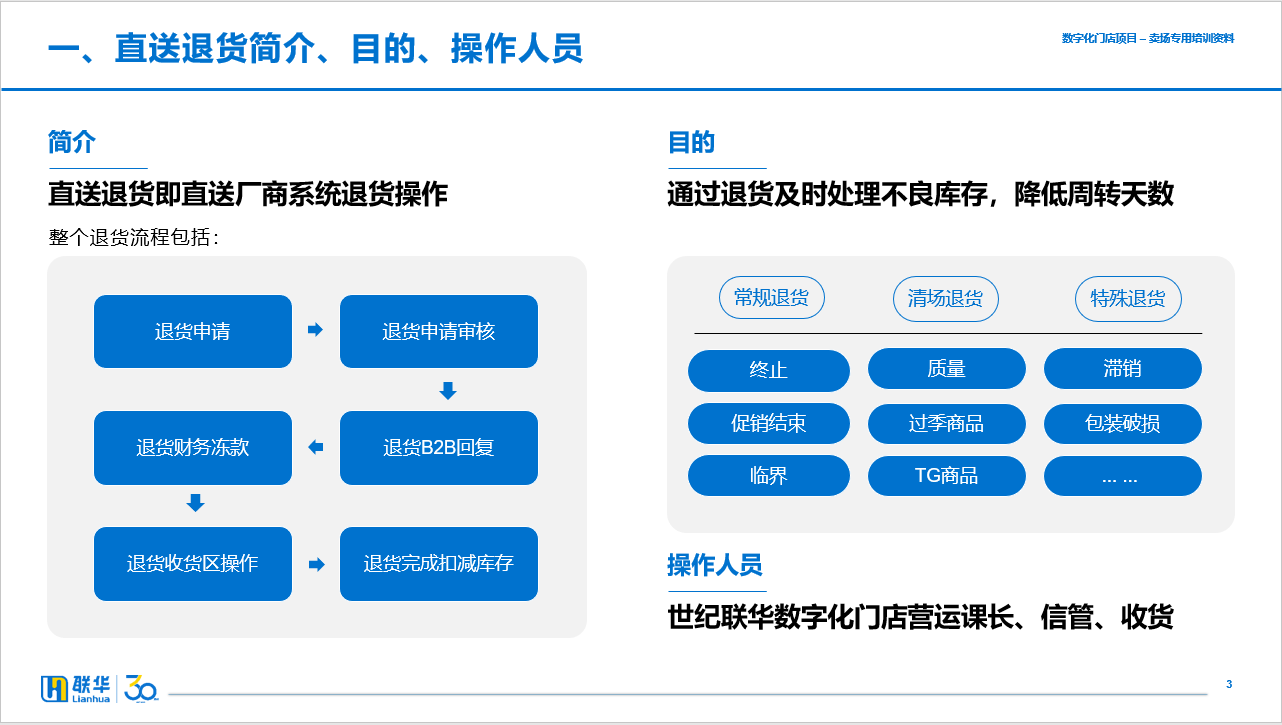This screenshot has height=725, width=1282.
Task: Click down arrow below 退货财务冻款
Action: coord(196,503)
